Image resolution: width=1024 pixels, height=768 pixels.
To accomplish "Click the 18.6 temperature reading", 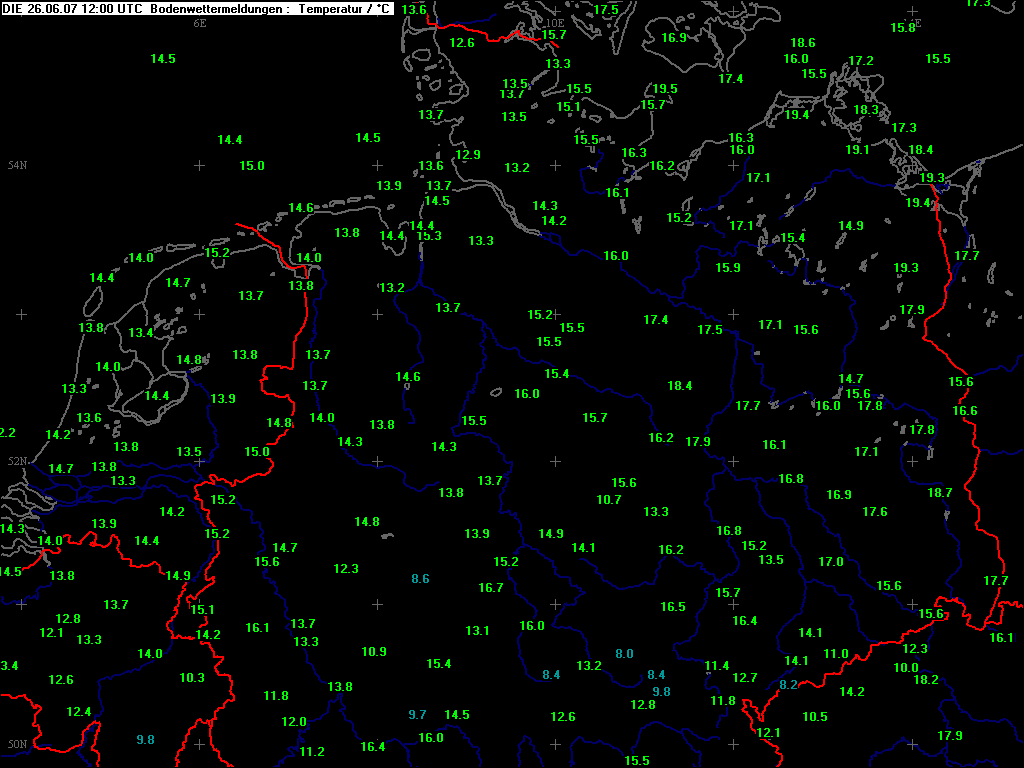I will pos(803,43).
